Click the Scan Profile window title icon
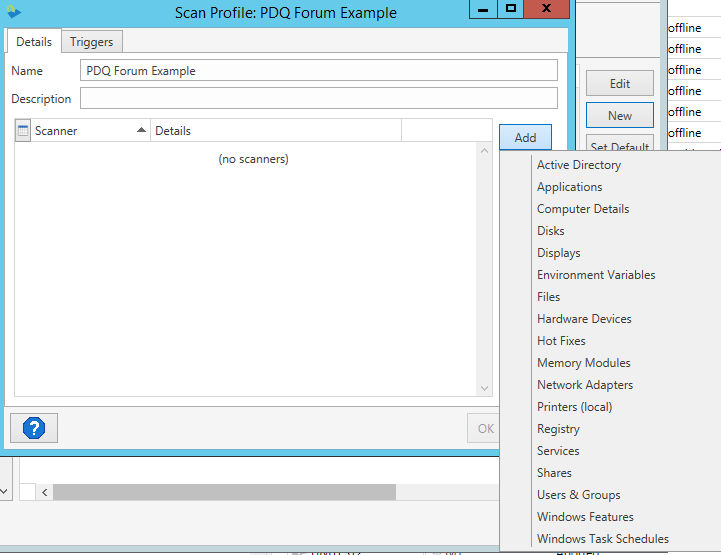The image size is (721, 555). (x=13, y=13)
